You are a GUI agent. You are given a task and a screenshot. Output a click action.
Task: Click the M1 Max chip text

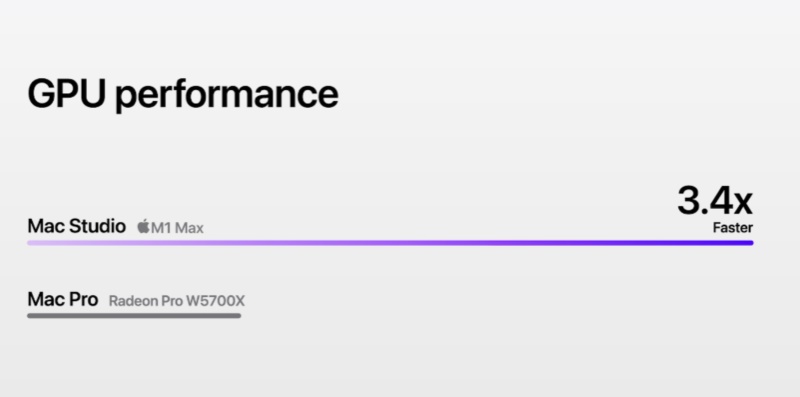pos(177,228)
